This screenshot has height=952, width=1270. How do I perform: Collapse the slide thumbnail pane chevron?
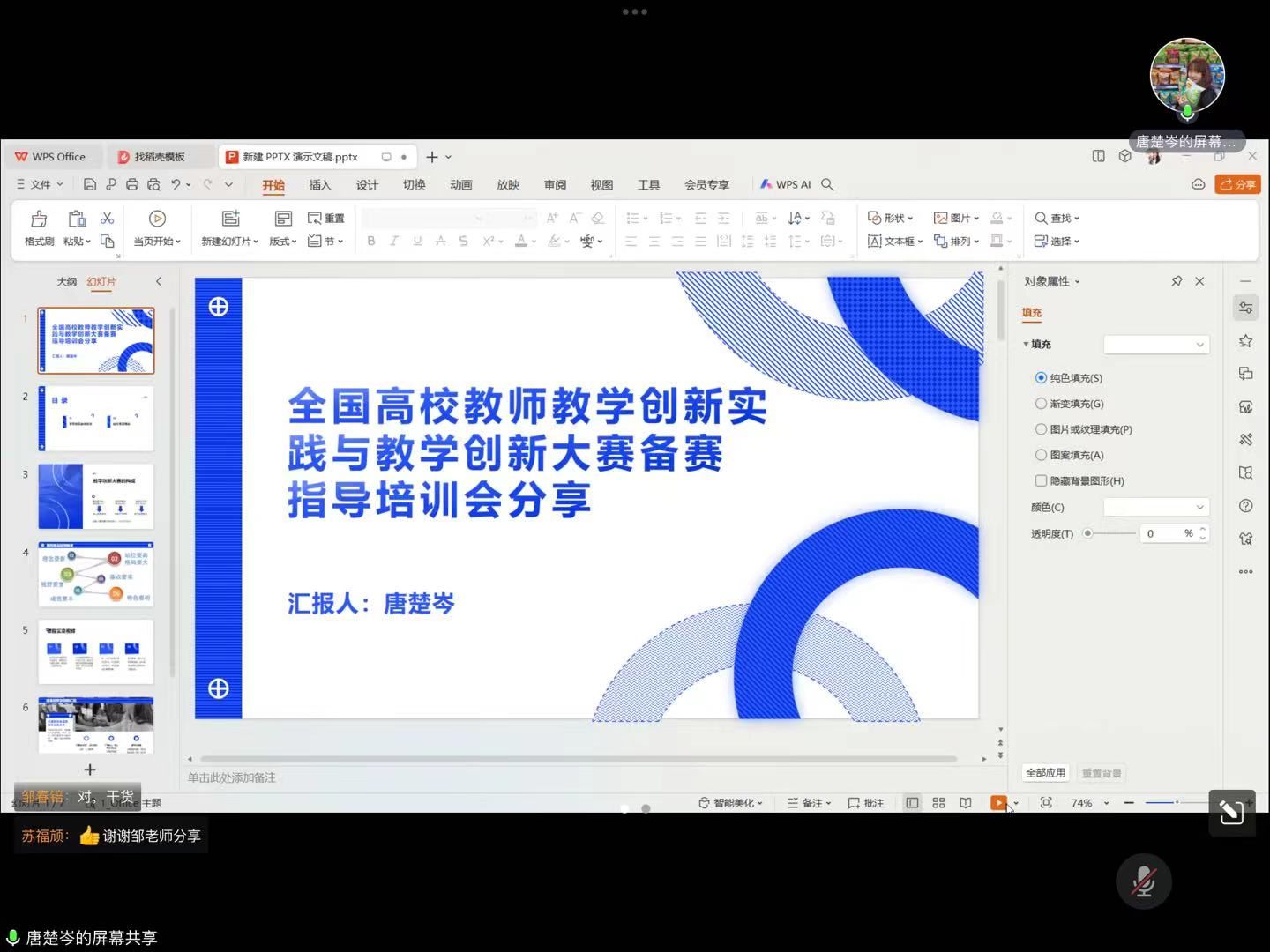tap(159, 282)
